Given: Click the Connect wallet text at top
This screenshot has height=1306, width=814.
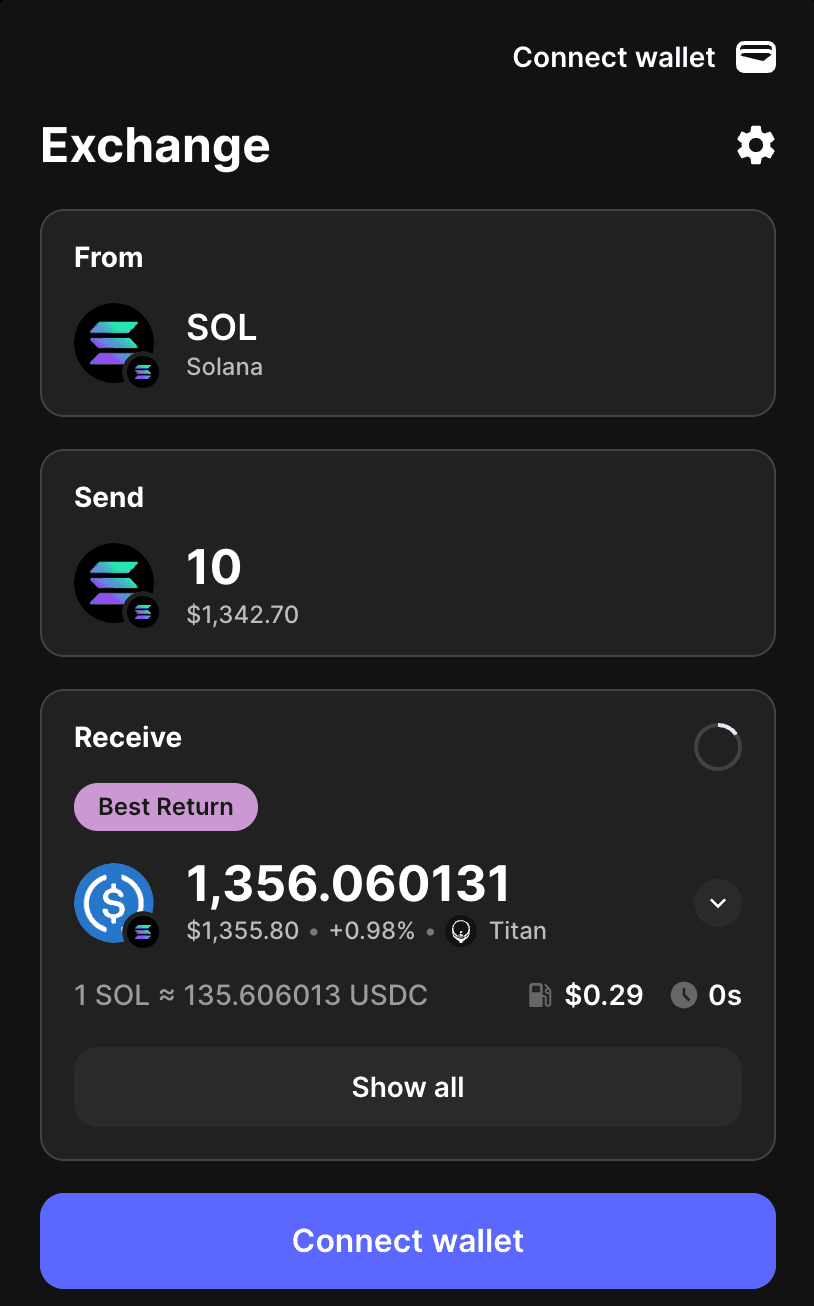Looking at the screenshot, I should pyautogui.click(x=613, y=58).
